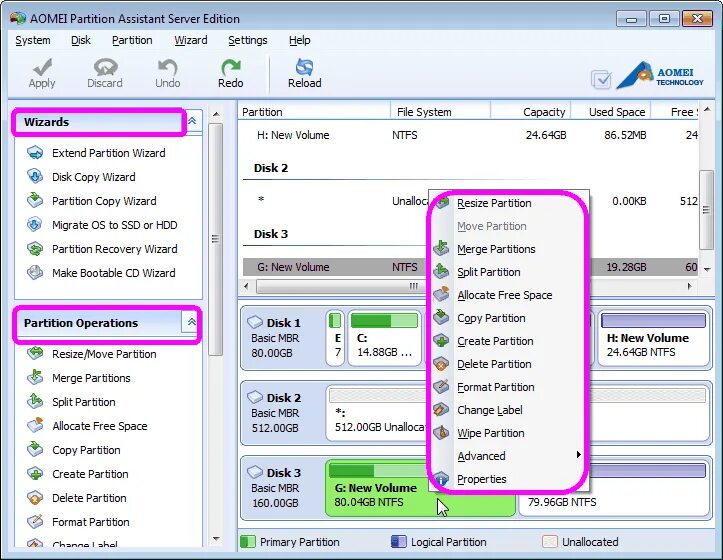Click sidebar scrollbar down arrow
Viewport: 723px width, 560px height.
pos(216,539)
